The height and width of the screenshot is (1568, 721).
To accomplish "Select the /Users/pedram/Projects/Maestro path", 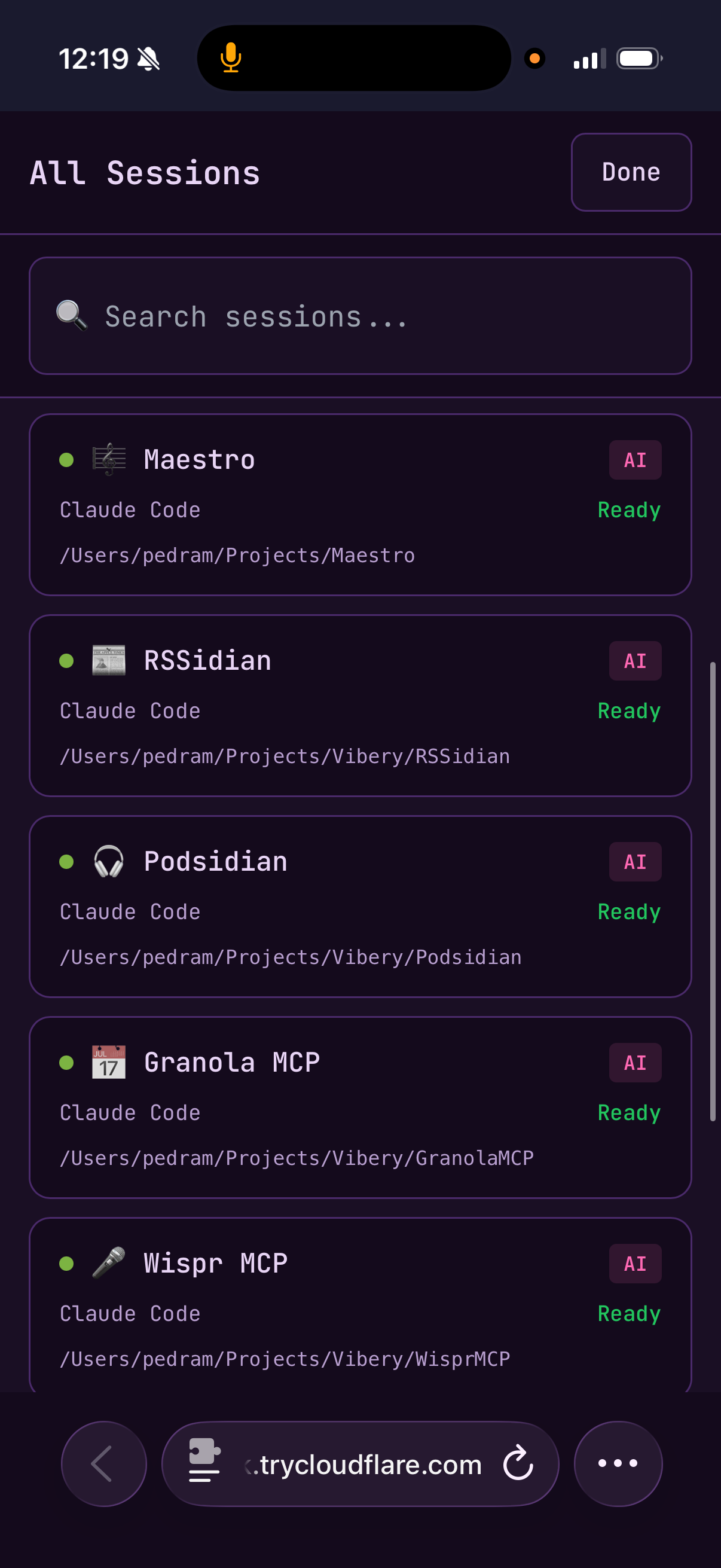I will click(237, 556).
